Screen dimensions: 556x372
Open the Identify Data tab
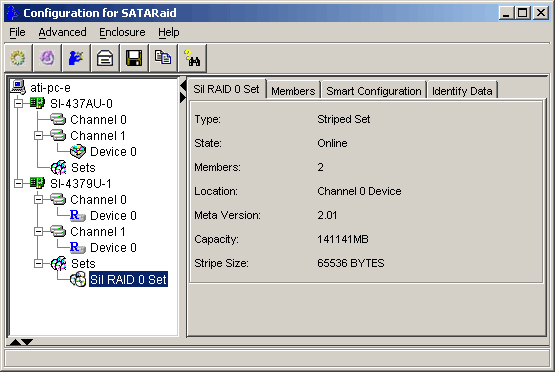pos(462,91)
